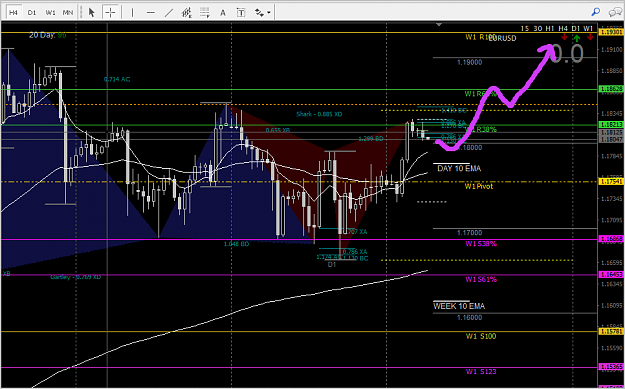Screen dimensions: 625x389
Task: Click the gray 1.18047 current price tag
Action: [x=611, y=139]
